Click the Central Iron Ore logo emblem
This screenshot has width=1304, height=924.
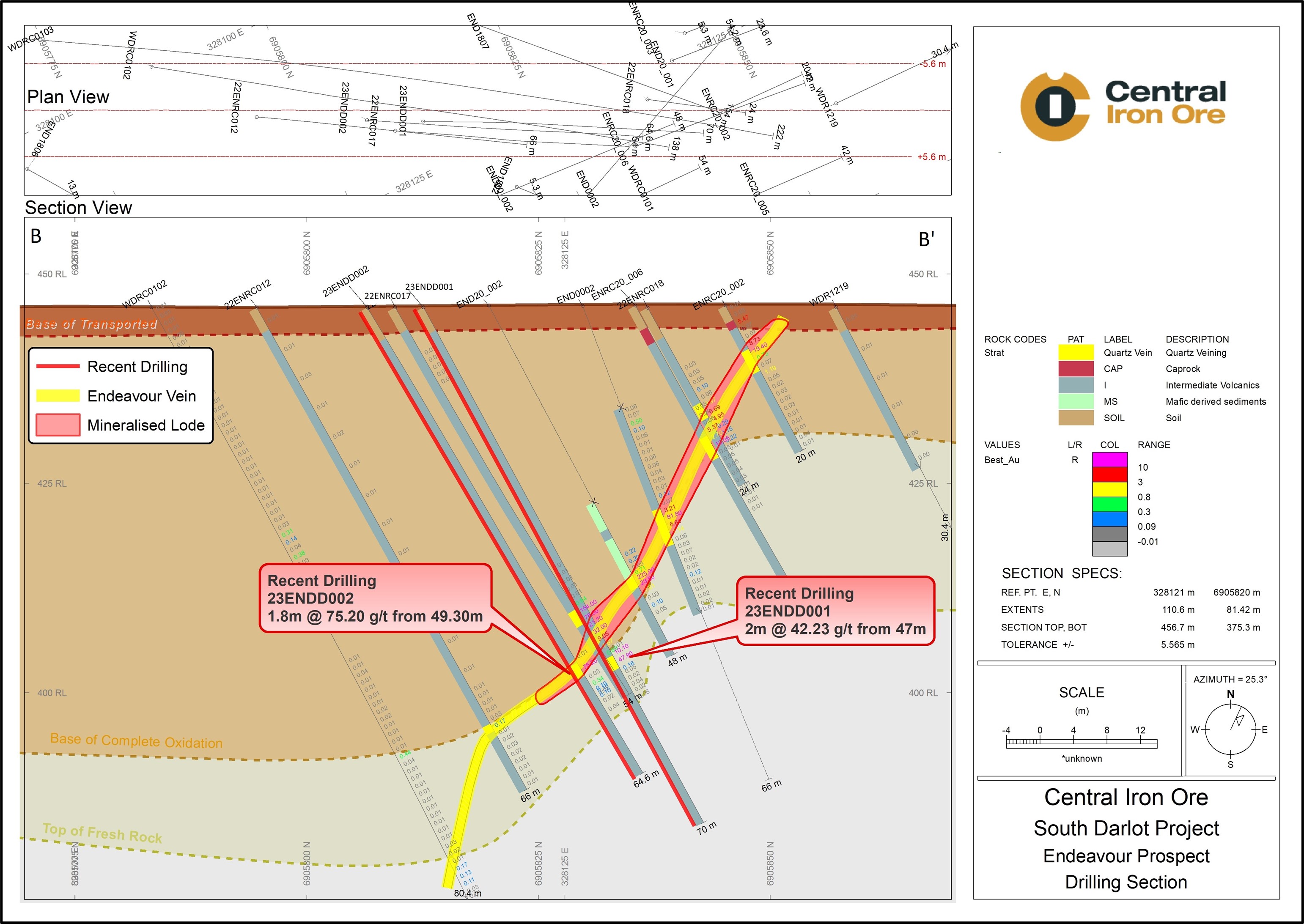coord(1055,107)
